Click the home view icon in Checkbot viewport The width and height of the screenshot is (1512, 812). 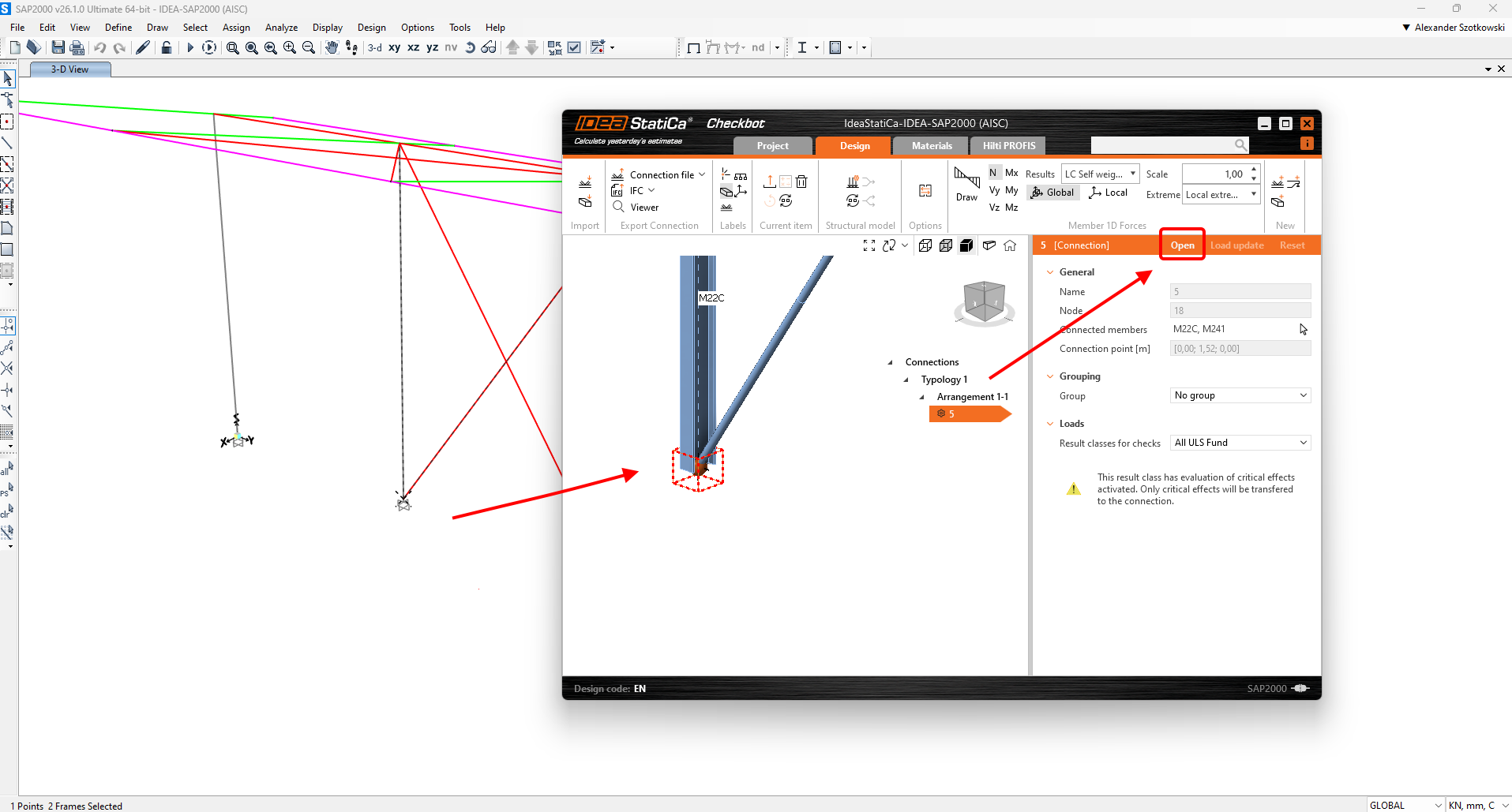(1010, 246)
